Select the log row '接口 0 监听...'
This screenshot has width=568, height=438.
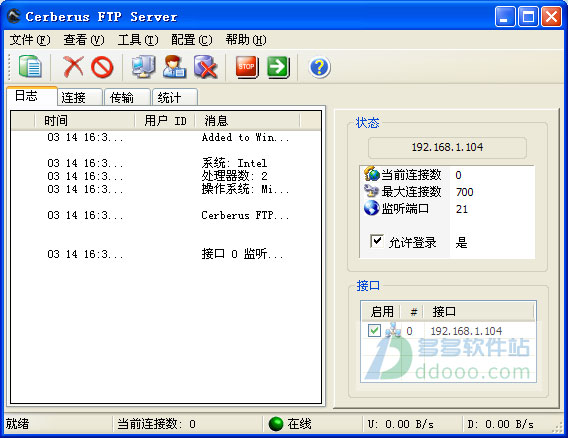[x=166, y=254]
